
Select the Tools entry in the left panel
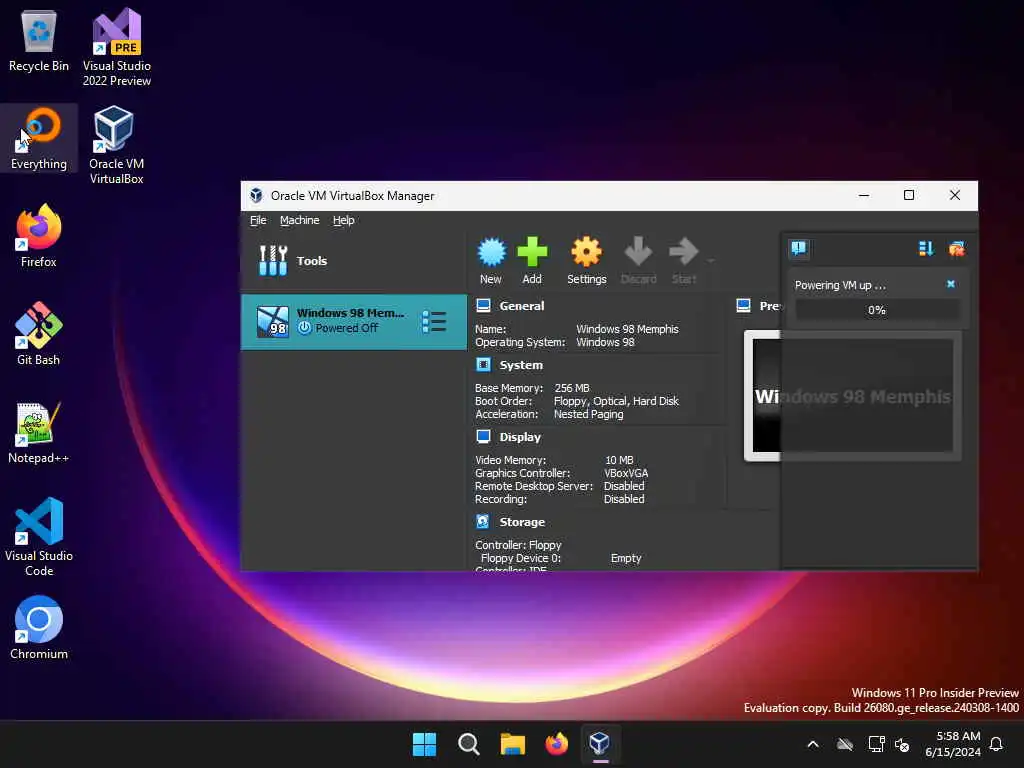click(x=353, y=261)
